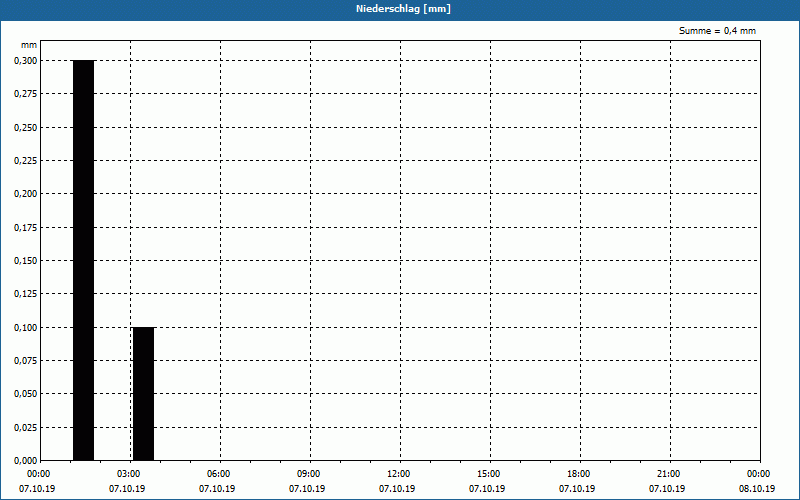The width and height of the screenshot is (800, 500).
Task: Select the 0,250 y-axis tick label
Action: 25,127
